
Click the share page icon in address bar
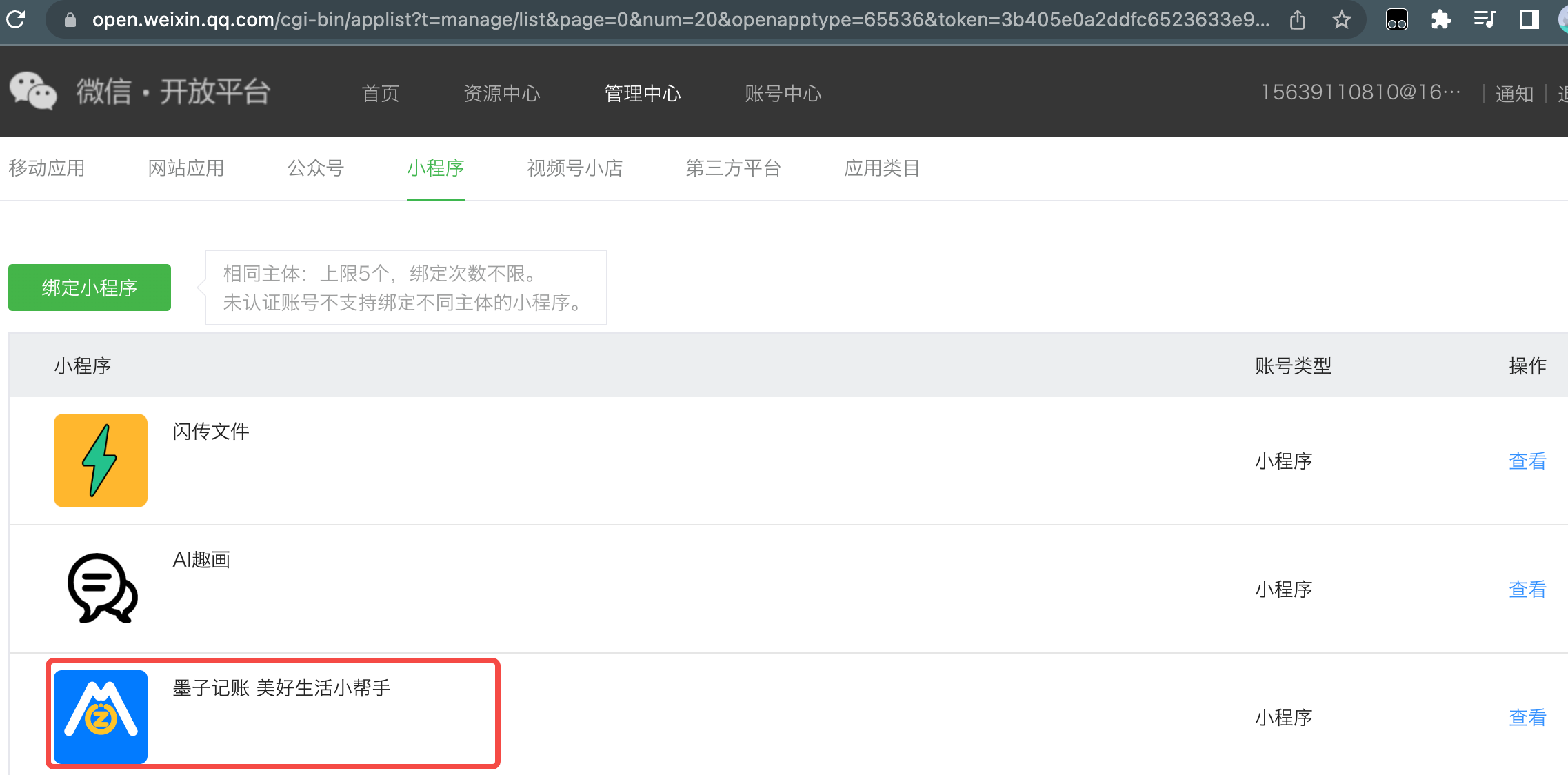tap(1297, 20)
